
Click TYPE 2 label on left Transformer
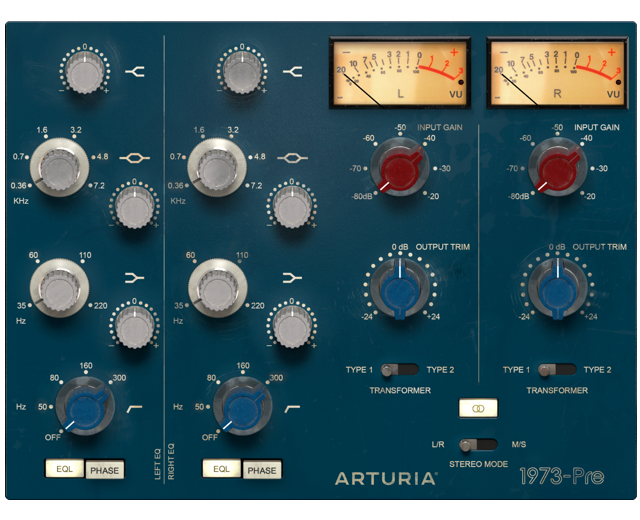coord(440,370)
